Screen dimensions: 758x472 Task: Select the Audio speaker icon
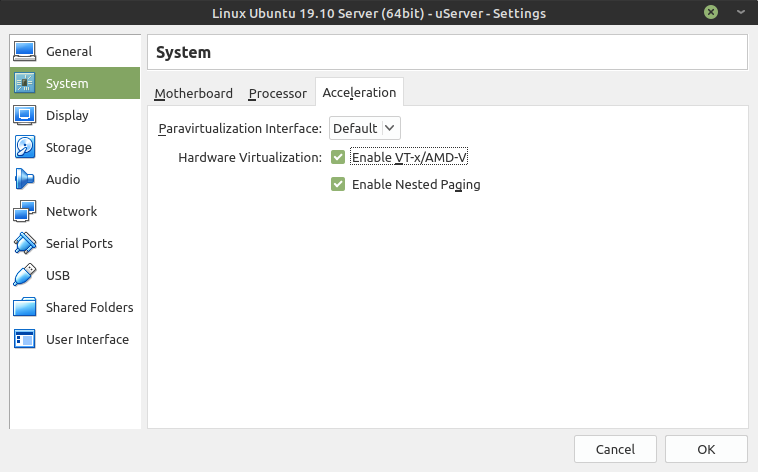24,179
